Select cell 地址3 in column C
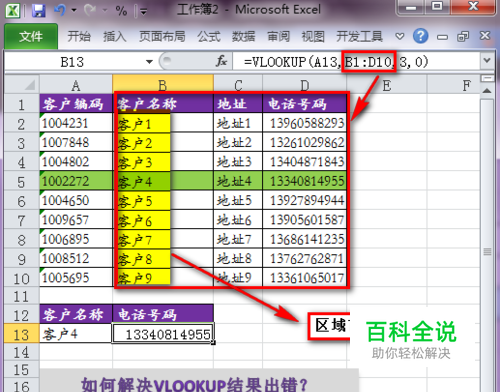 (238, 162)
